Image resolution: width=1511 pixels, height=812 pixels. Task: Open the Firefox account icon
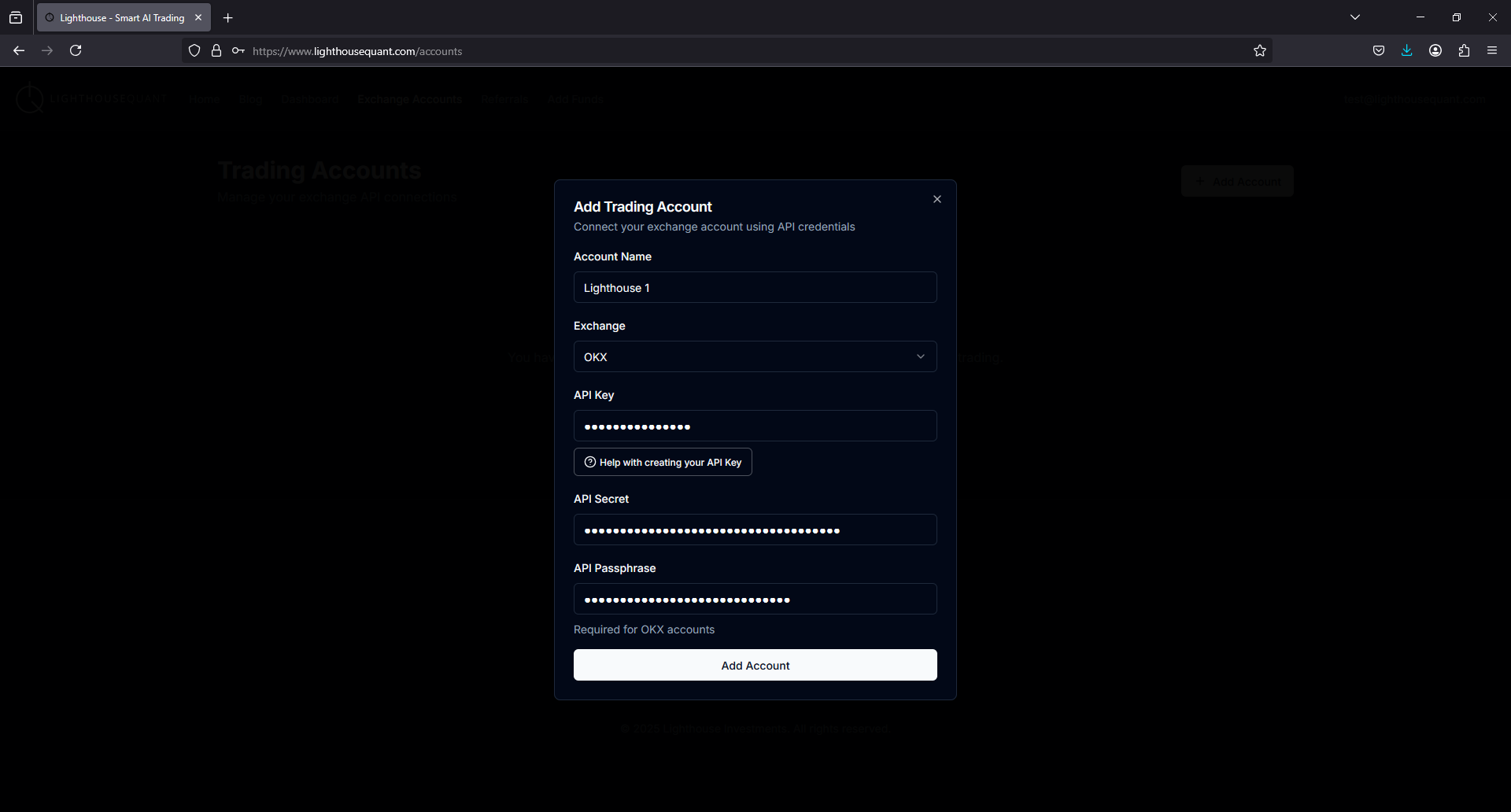(x=1435, y=50)
